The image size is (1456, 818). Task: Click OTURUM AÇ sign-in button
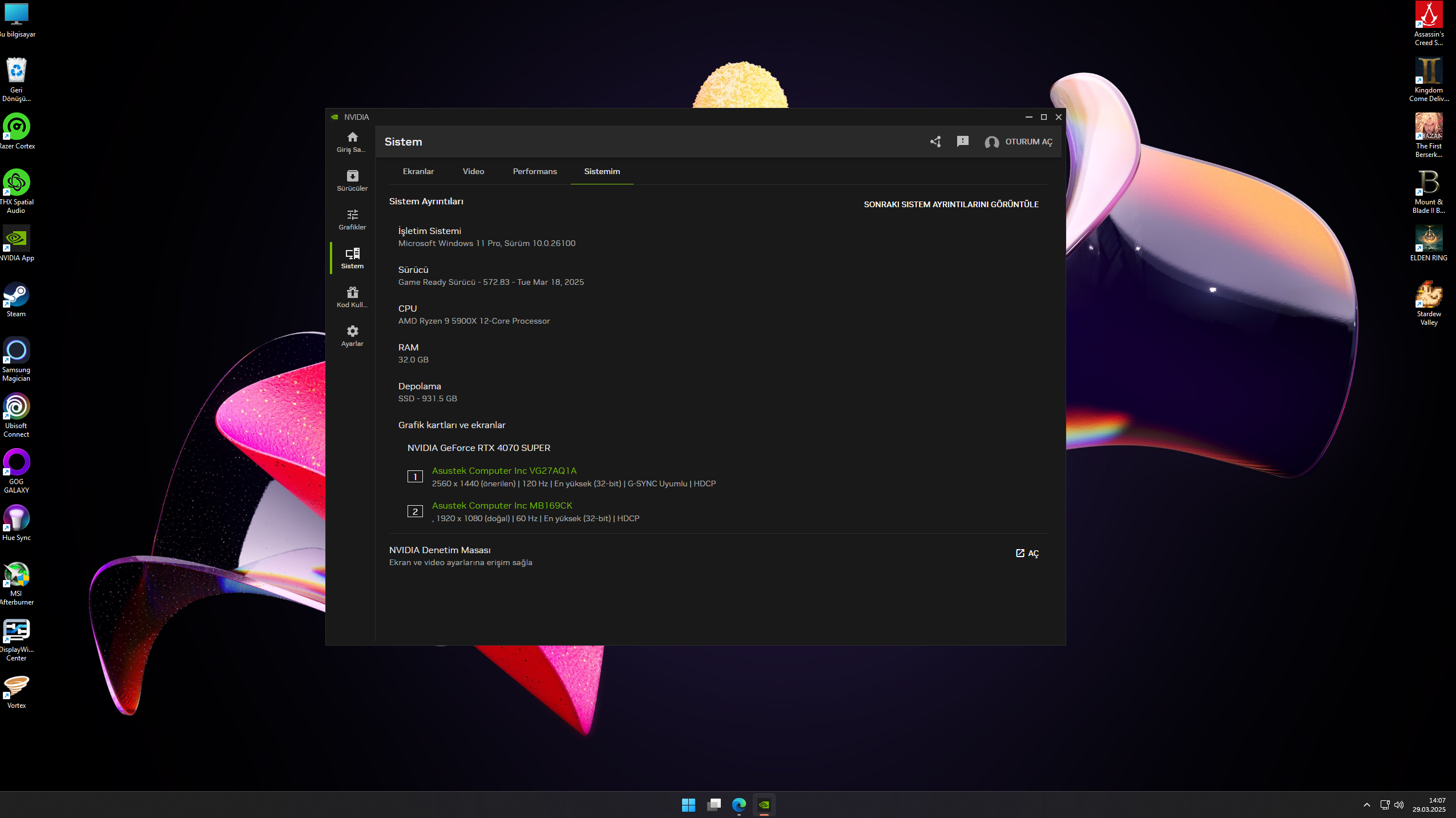pyautogui.click(x=1019, y=142)
